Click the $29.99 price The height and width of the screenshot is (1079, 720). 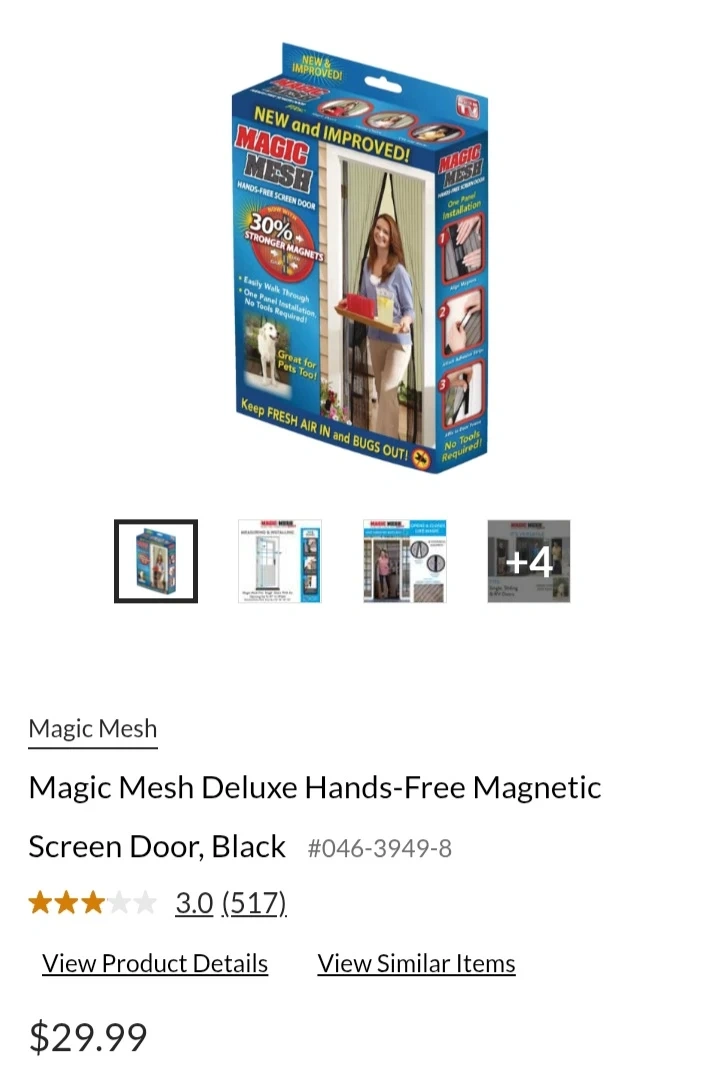click(x=88, y=1037)
